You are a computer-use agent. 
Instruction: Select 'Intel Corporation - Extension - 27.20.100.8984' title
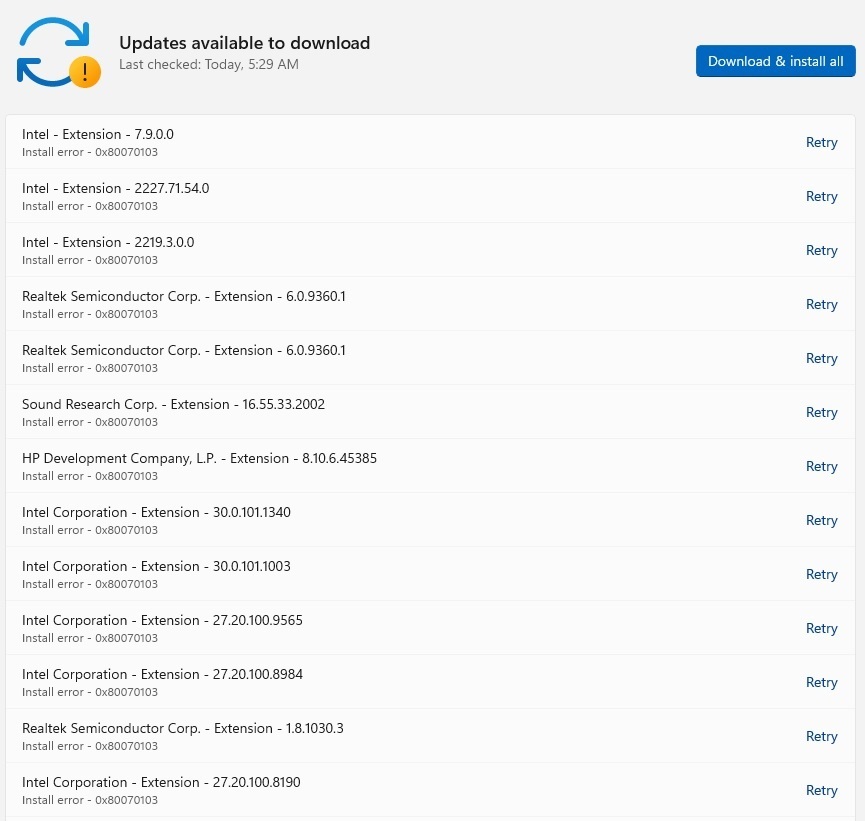point(162,675)
